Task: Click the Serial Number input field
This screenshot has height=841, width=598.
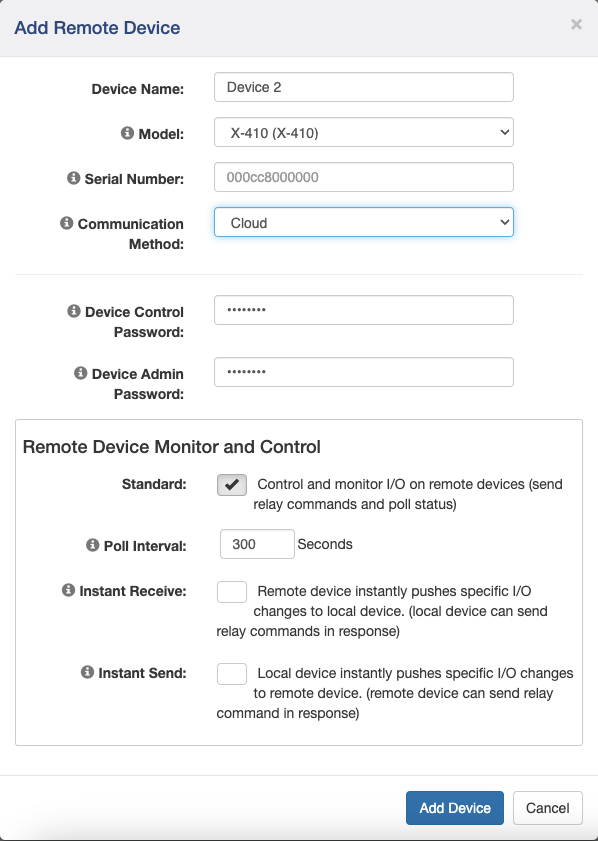Action: [x=363, y=176]
